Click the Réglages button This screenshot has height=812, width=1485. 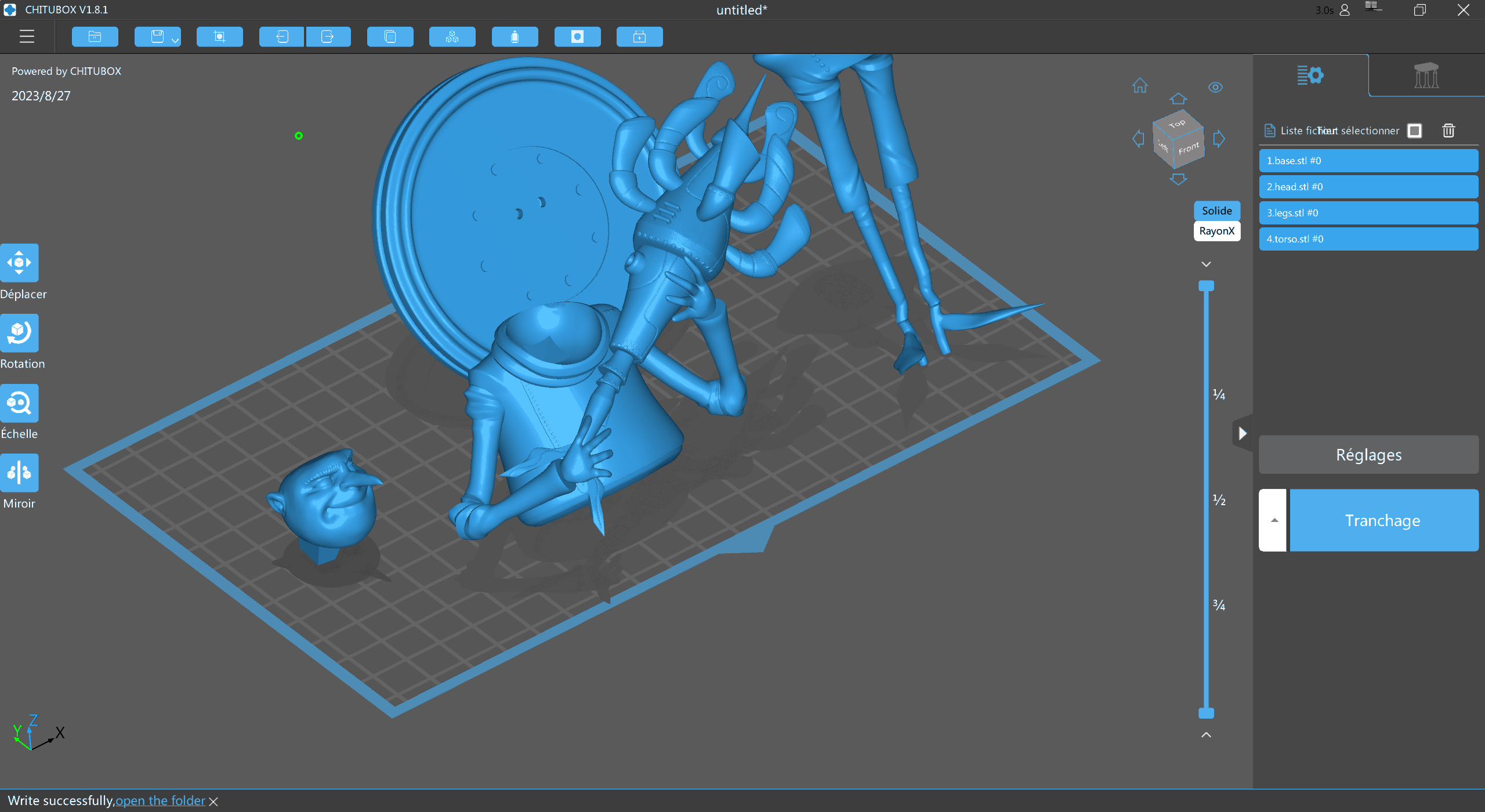point(1368,455)
